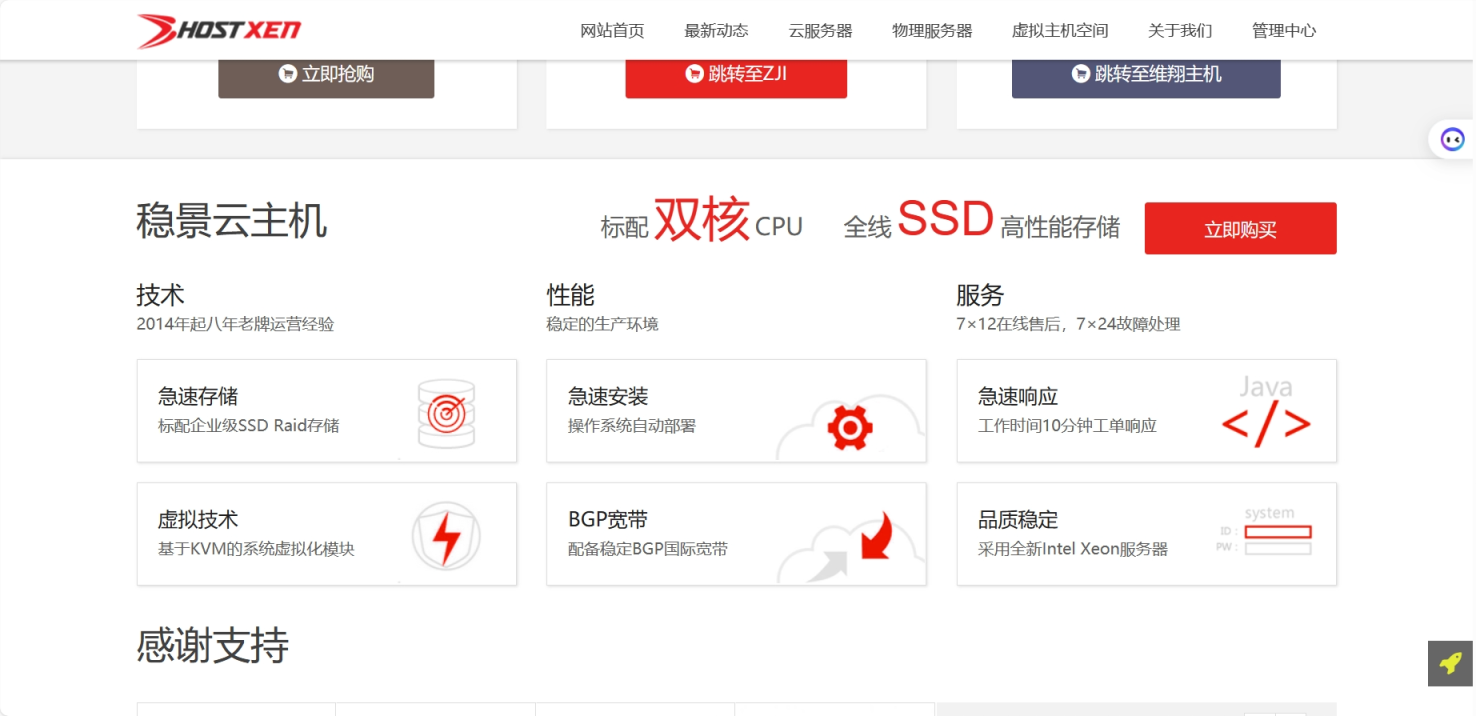Open the chat assistant robot icon
The width and height of the screenshot is (1476, 716).
[1452, 139]
